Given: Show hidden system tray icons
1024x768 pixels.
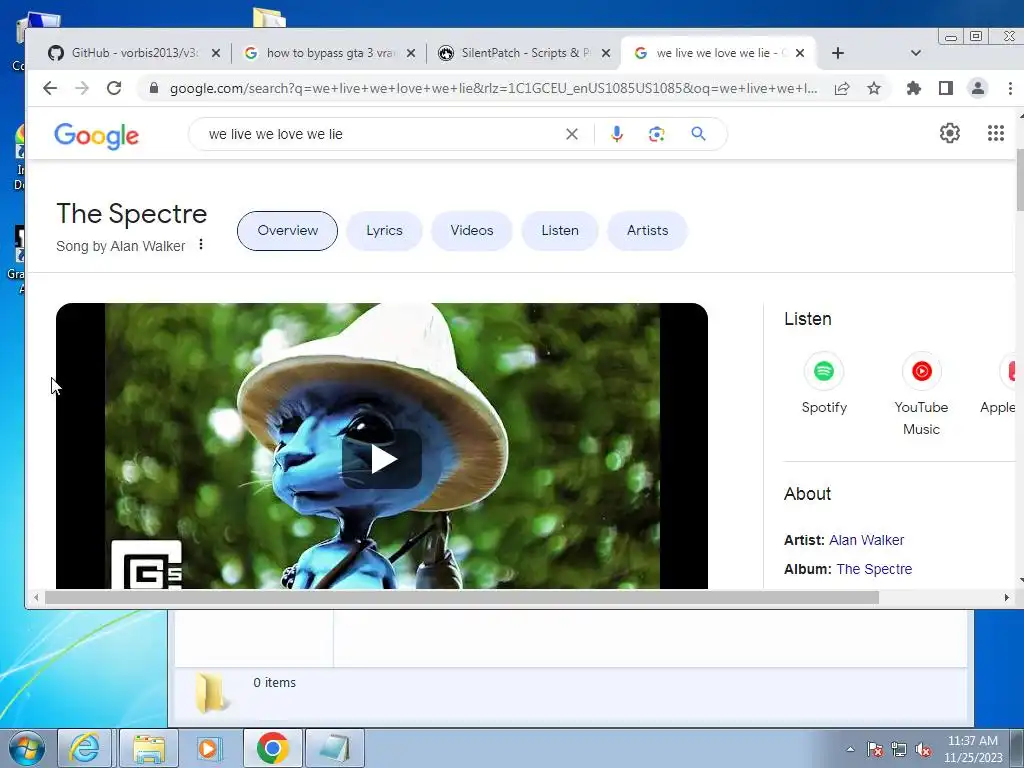Looking at the screenshot, I should point(850,749).
